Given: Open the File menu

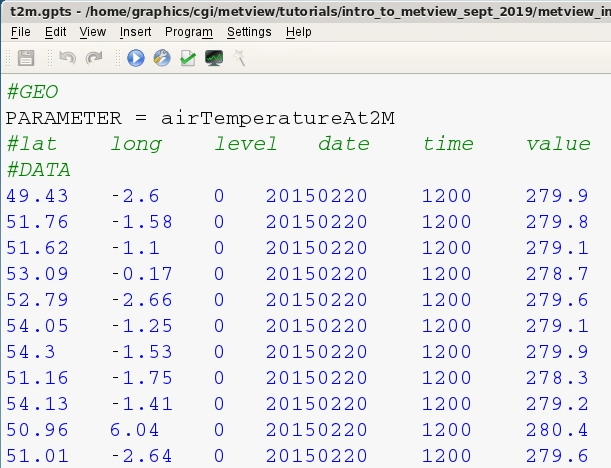Looking at the screenshot, I should 21,32.
